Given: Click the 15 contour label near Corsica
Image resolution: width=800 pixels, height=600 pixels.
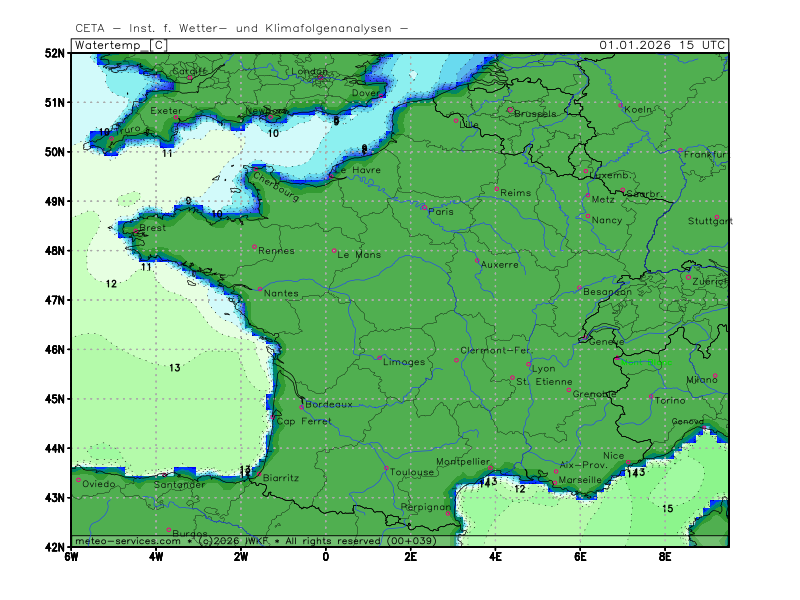Looking at the screenshot, I should (x=667, y=509).
